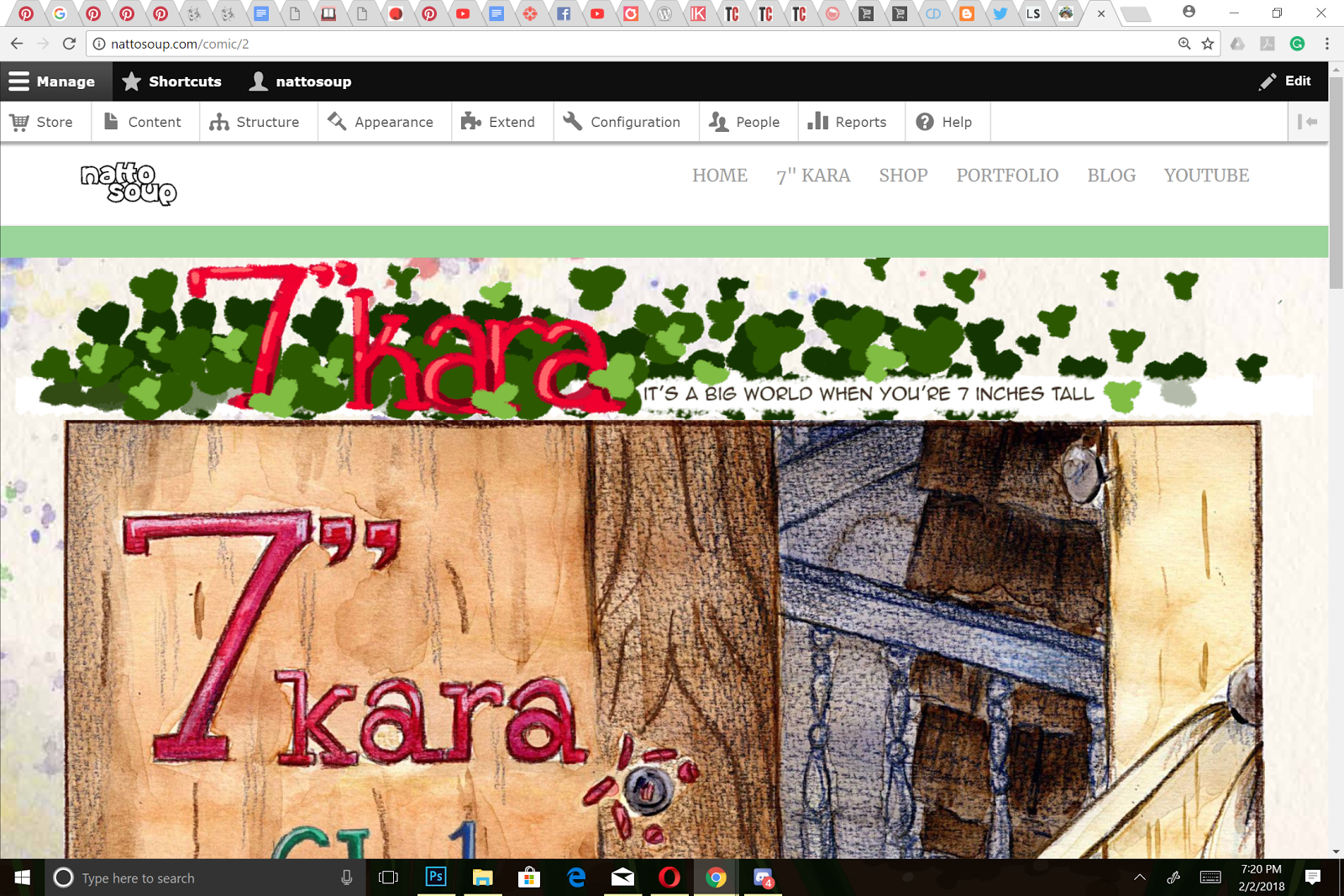The image size is (1344, 896).
Task: Open the Google Drive extension
Action: 1237,44
